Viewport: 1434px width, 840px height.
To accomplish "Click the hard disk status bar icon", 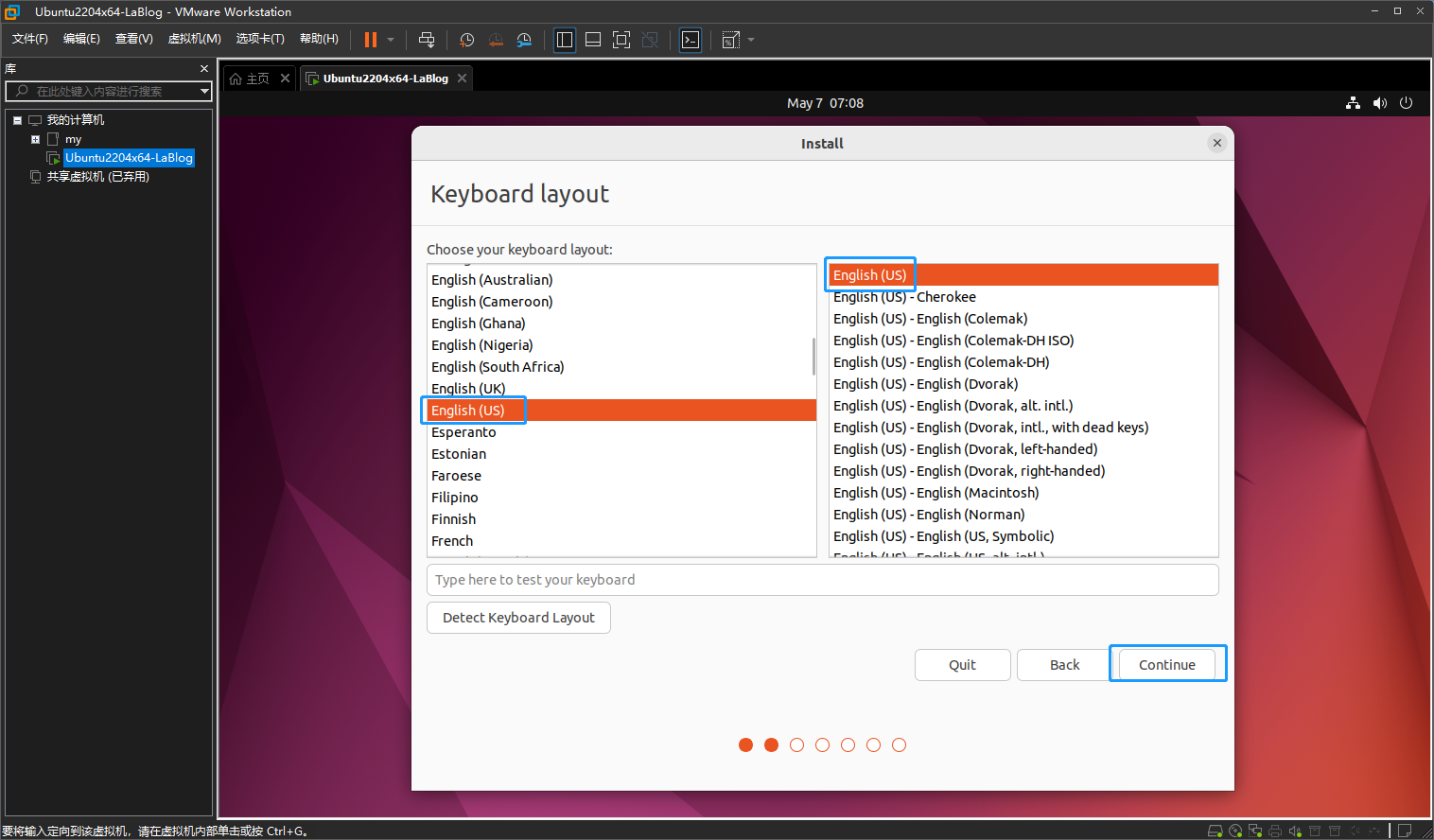I will (x=1215, y=831).
